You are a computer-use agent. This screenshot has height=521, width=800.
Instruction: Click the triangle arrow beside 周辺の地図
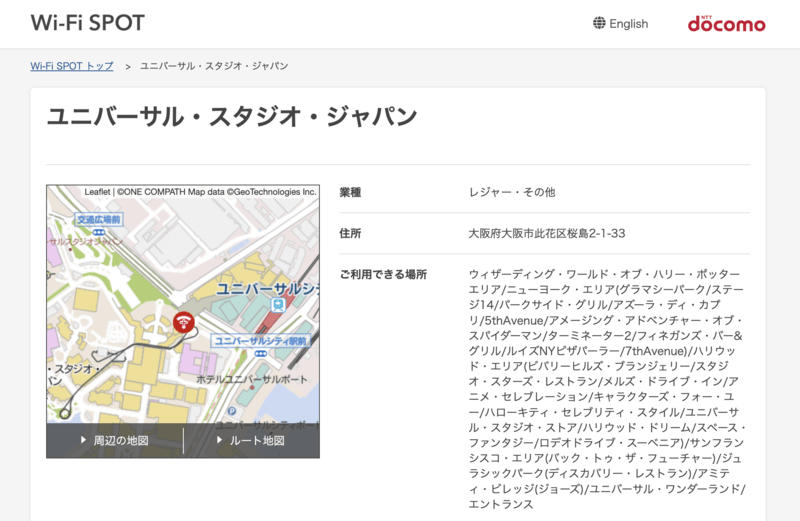(x=84, y=440)
